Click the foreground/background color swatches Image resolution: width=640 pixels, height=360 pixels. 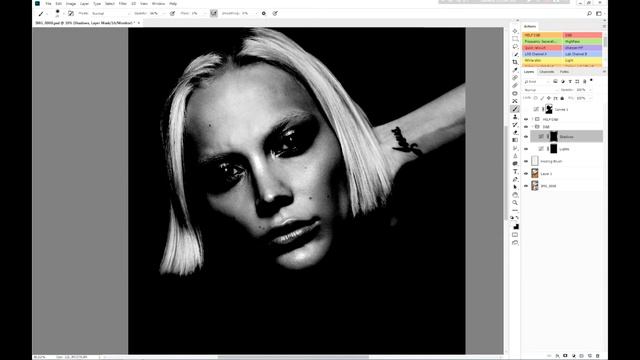pos(516,227)
